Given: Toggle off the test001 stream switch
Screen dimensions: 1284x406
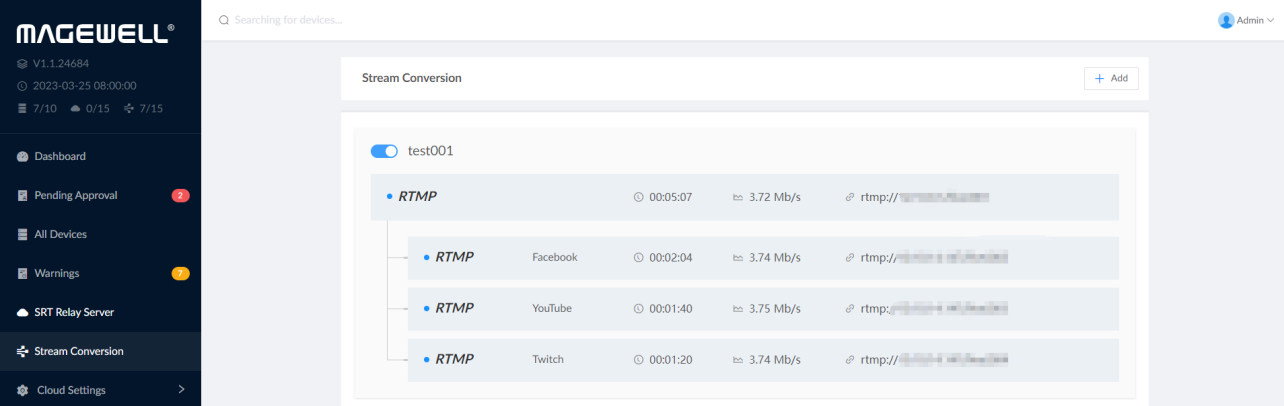Looking at the screenshot, I should click(x=384, y=151).
